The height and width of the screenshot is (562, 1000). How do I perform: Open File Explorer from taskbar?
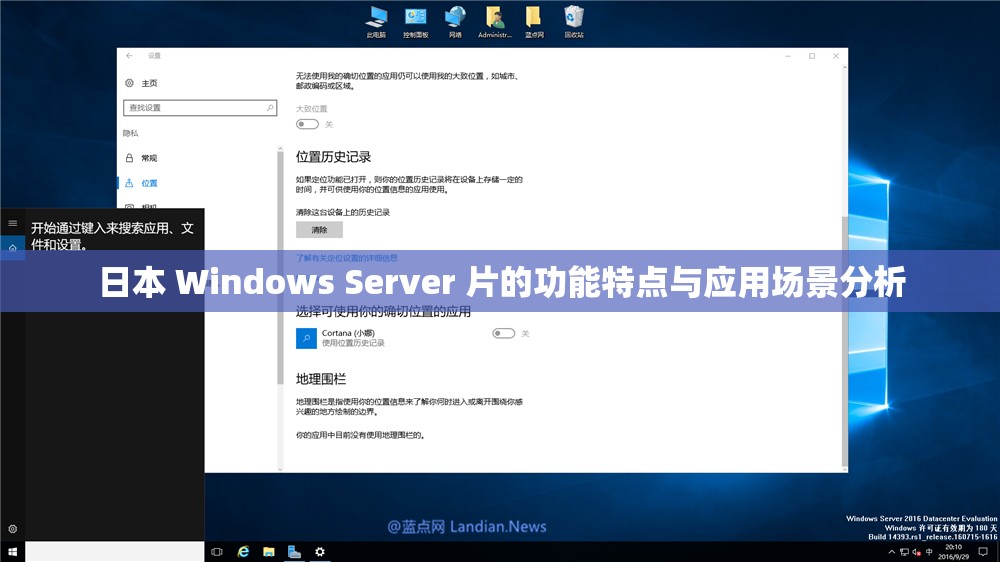(268, 552)
